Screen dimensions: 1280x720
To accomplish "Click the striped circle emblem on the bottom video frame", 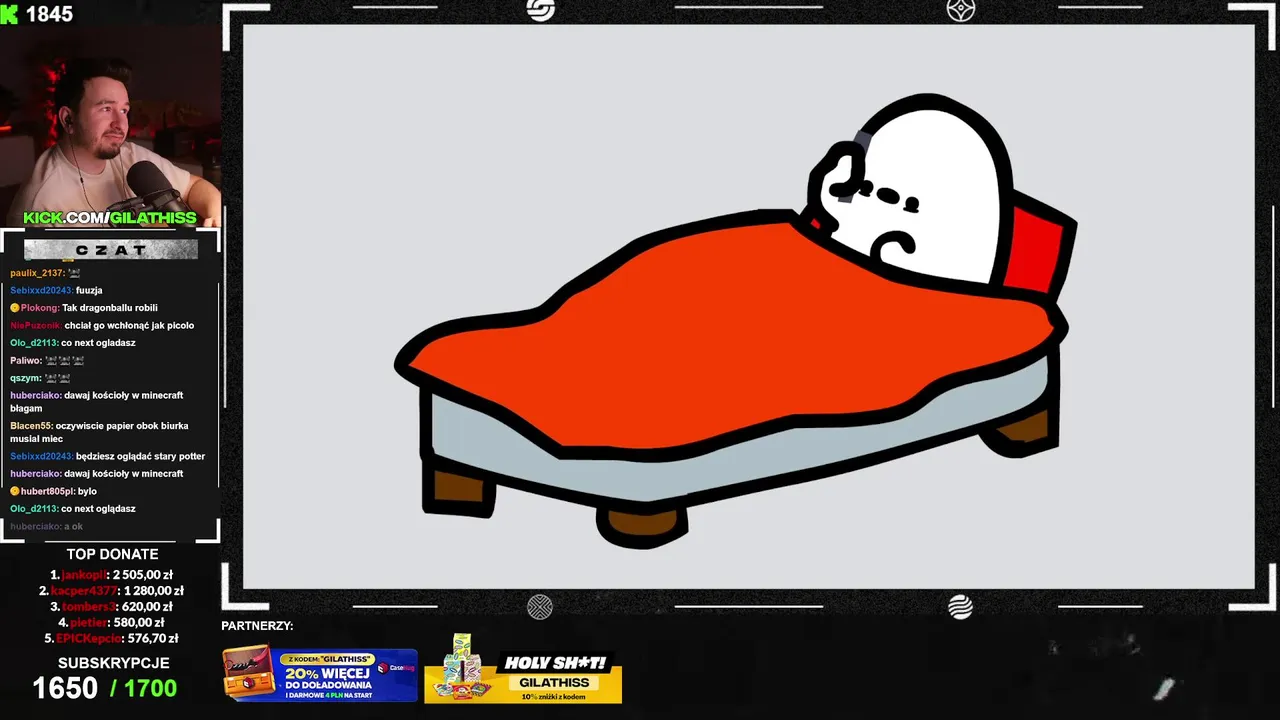I will coord(960,606).
